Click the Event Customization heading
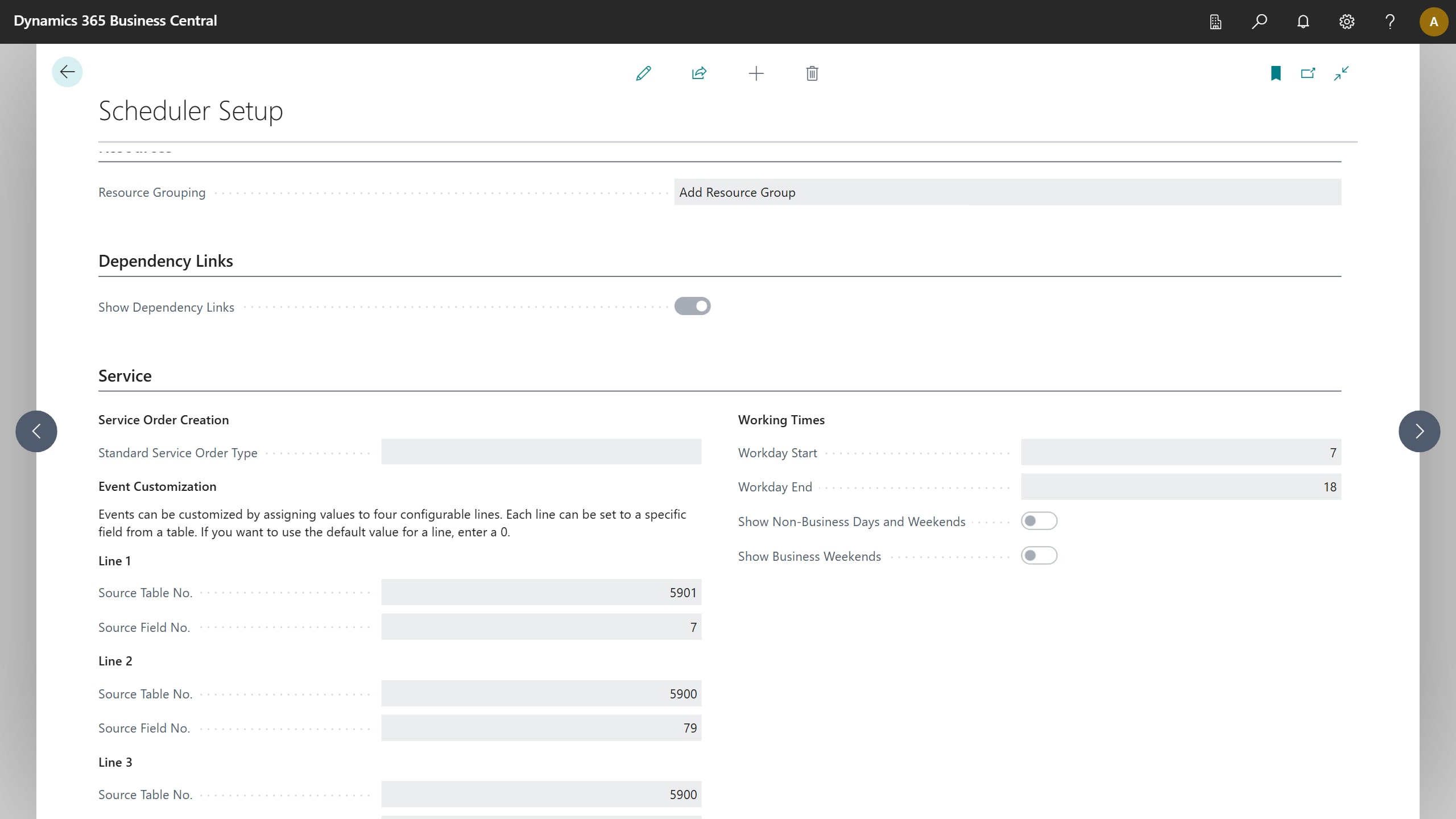 click(157, 486)
